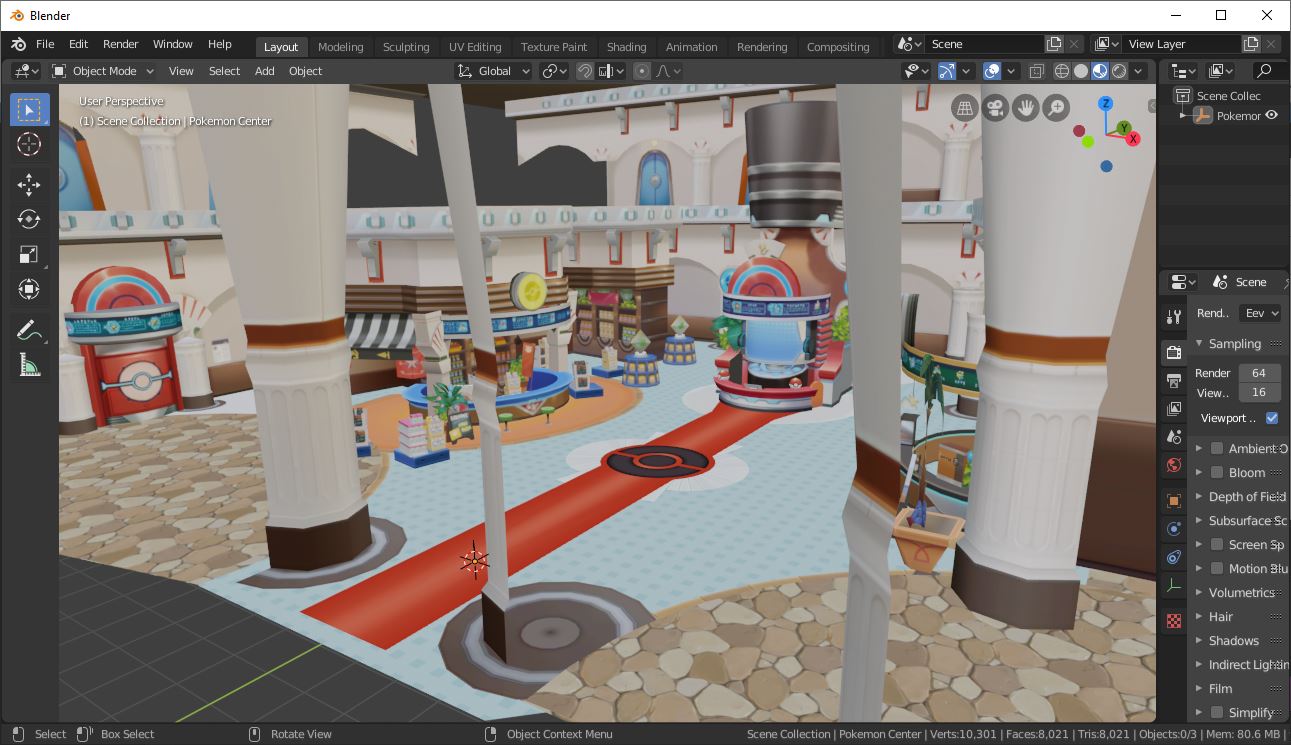Switch to material preview shading
The image size is (1291, 745).
(x=1100, y=71)
